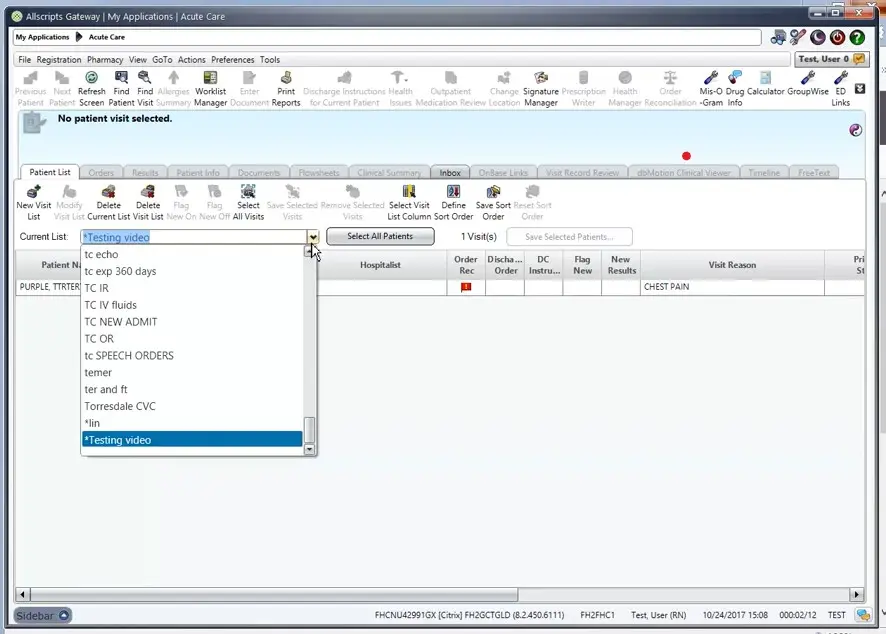Viewport: 886px width, 634px height.
Task: Launch the Worklist Manager
Action: point(210,86)
